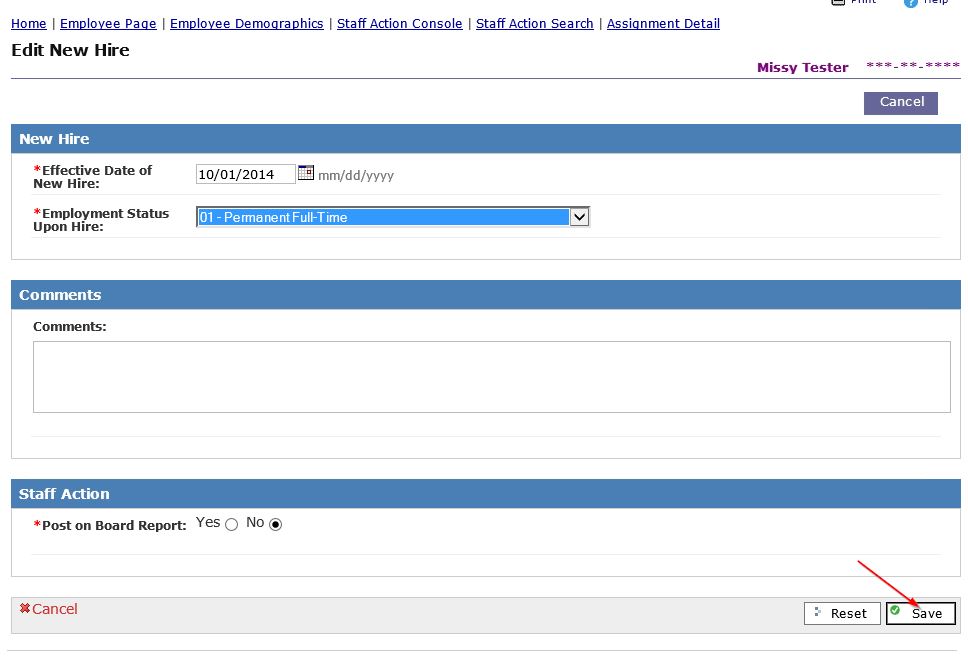Go to the Home link
This screenshot has height=657, width=968.
click(x=29, y=24)
